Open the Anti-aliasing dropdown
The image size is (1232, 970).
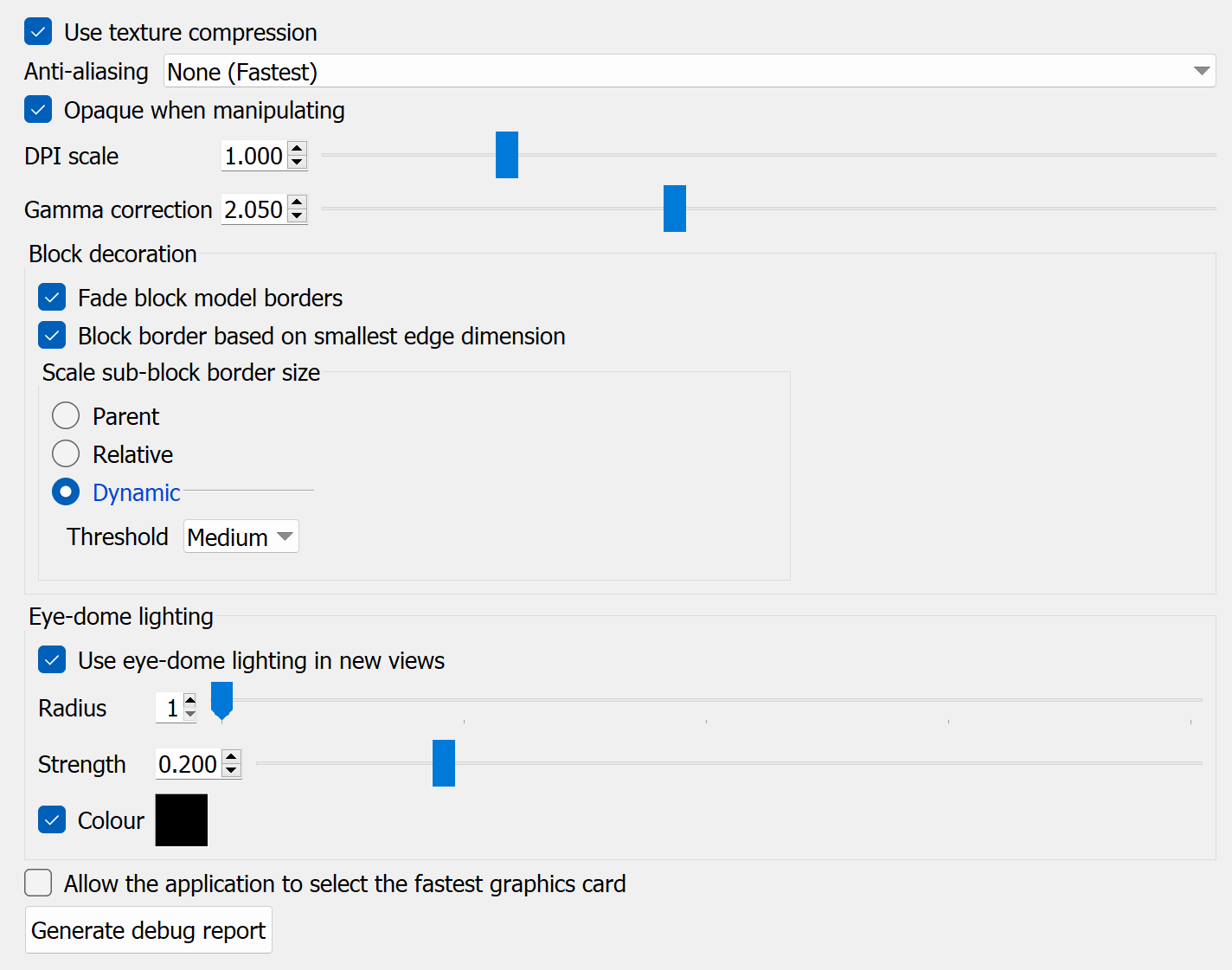click(690, 71)
